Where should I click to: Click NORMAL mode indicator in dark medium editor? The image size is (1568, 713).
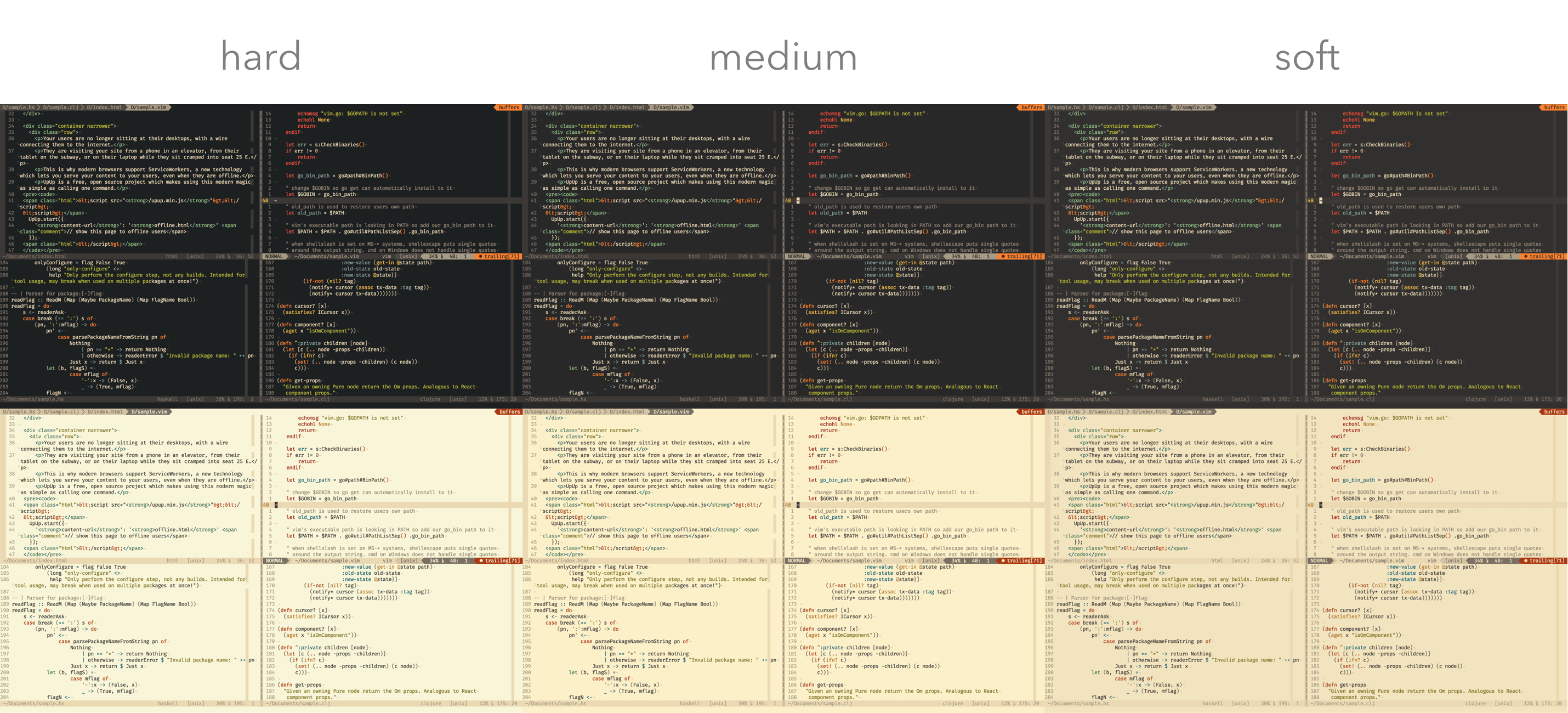click(x=796, y=256)
